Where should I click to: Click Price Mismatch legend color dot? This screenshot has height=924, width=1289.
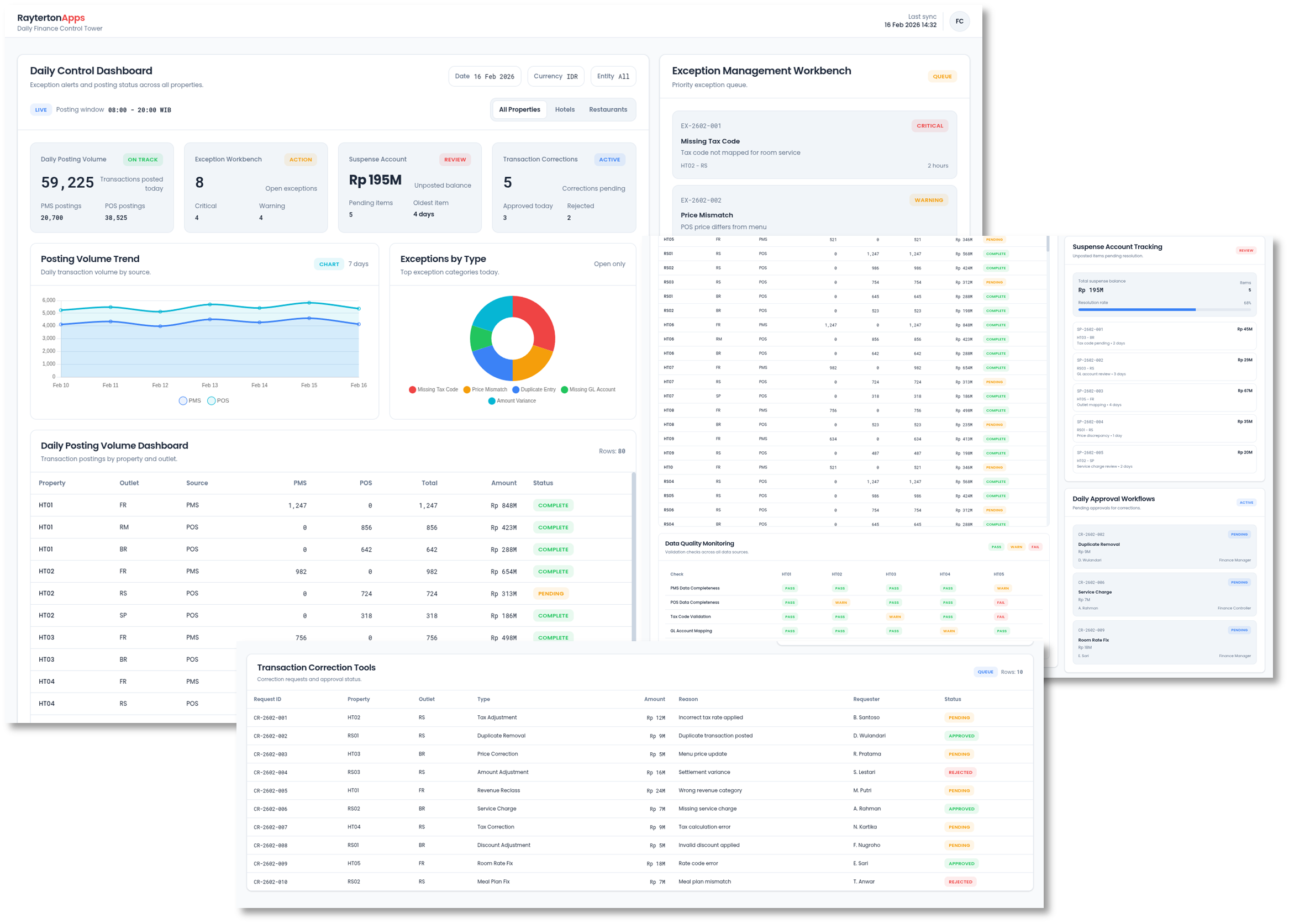click(x=467, y=390)
